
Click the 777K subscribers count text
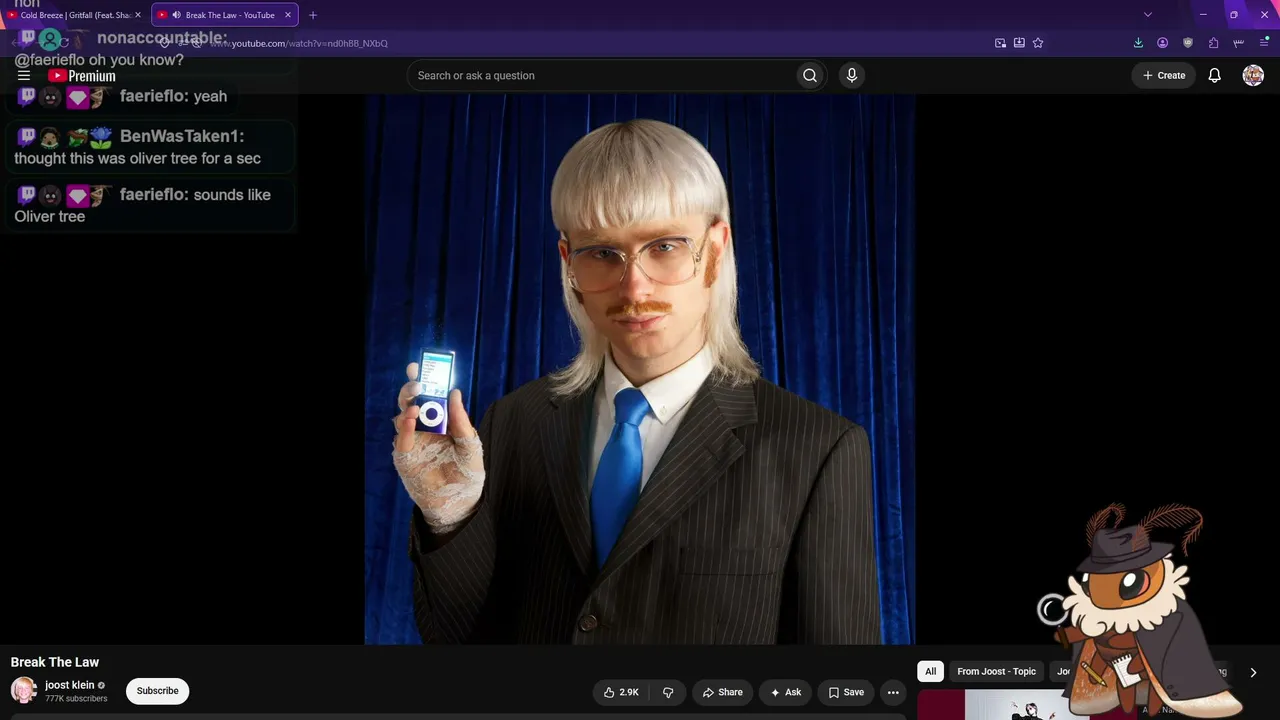click(x=76, y=699)
